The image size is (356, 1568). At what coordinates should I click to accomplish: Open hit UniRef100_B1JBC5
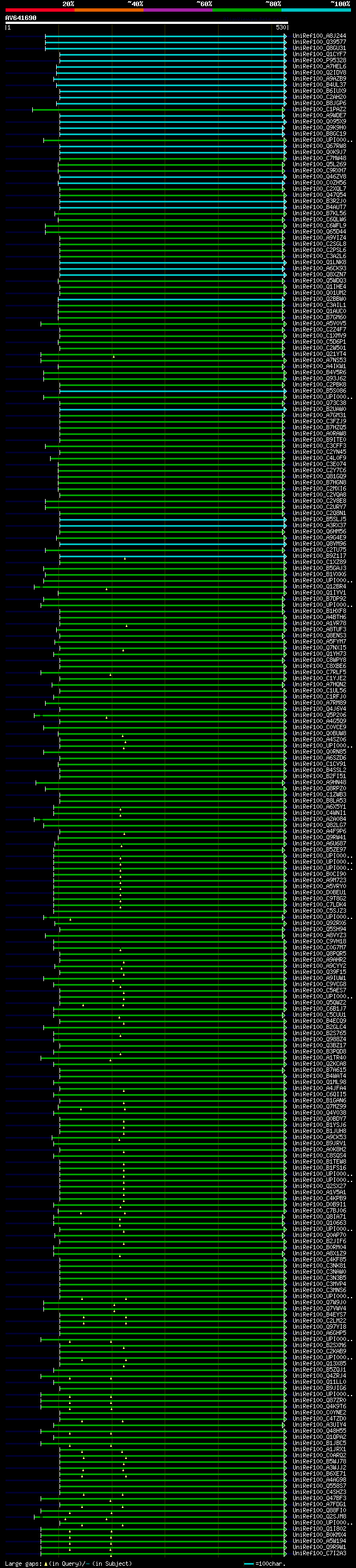click(x=319, y=1443)
